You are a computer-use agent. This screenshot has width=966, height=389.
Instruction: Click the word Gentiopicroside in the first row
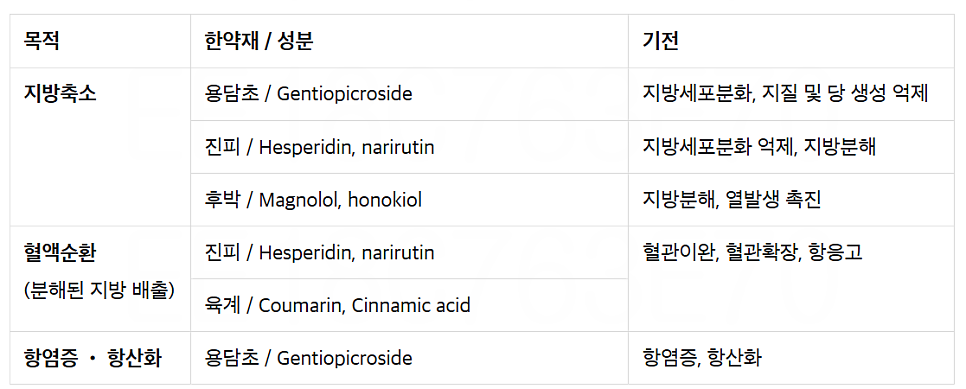click(344, 94)
